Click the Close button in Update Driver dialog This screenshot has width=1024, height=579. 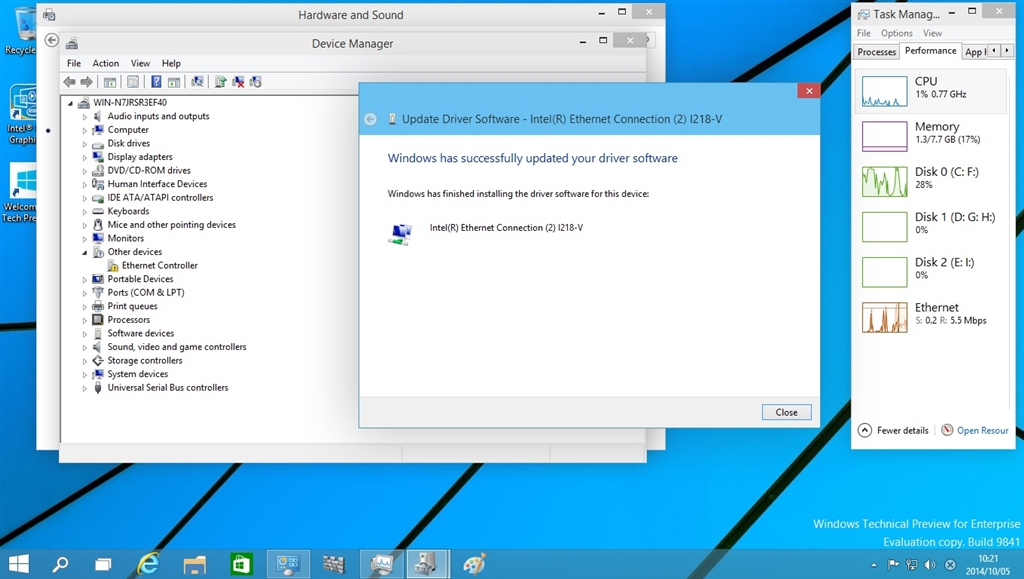click(x=786, y=413)
